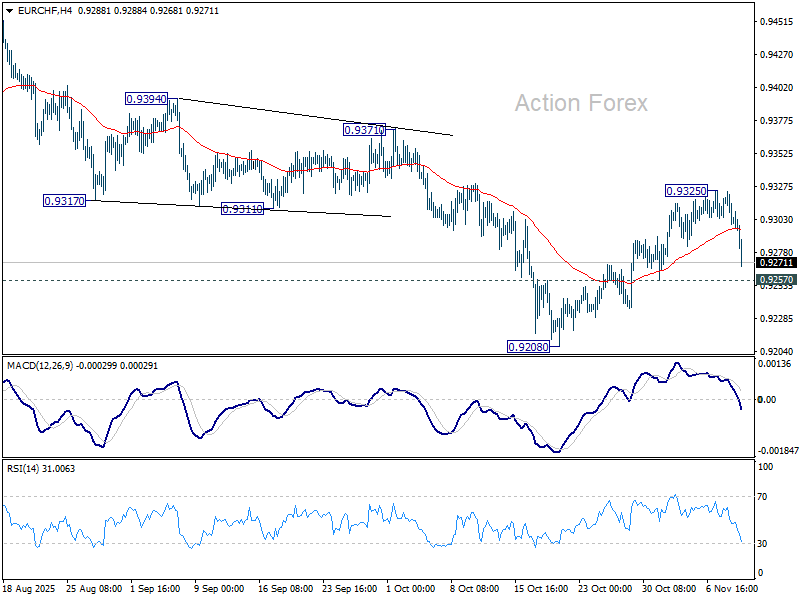
Task: Click the Action Forex watermark
Action: point(582,103)
